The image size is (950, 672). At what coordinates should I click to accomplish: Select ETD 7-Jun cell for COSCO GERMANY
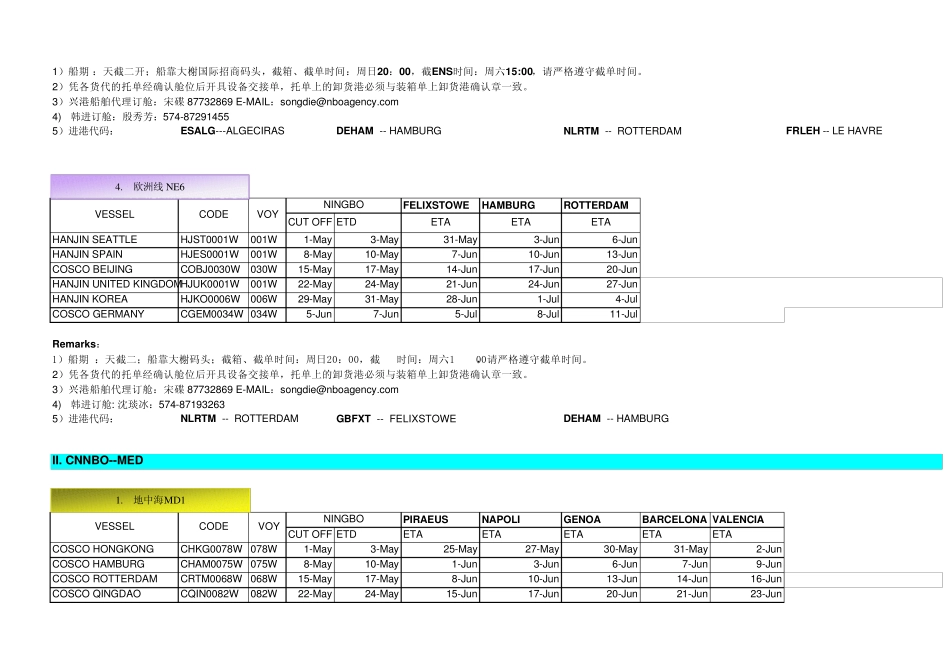click(x=367, y=314)
